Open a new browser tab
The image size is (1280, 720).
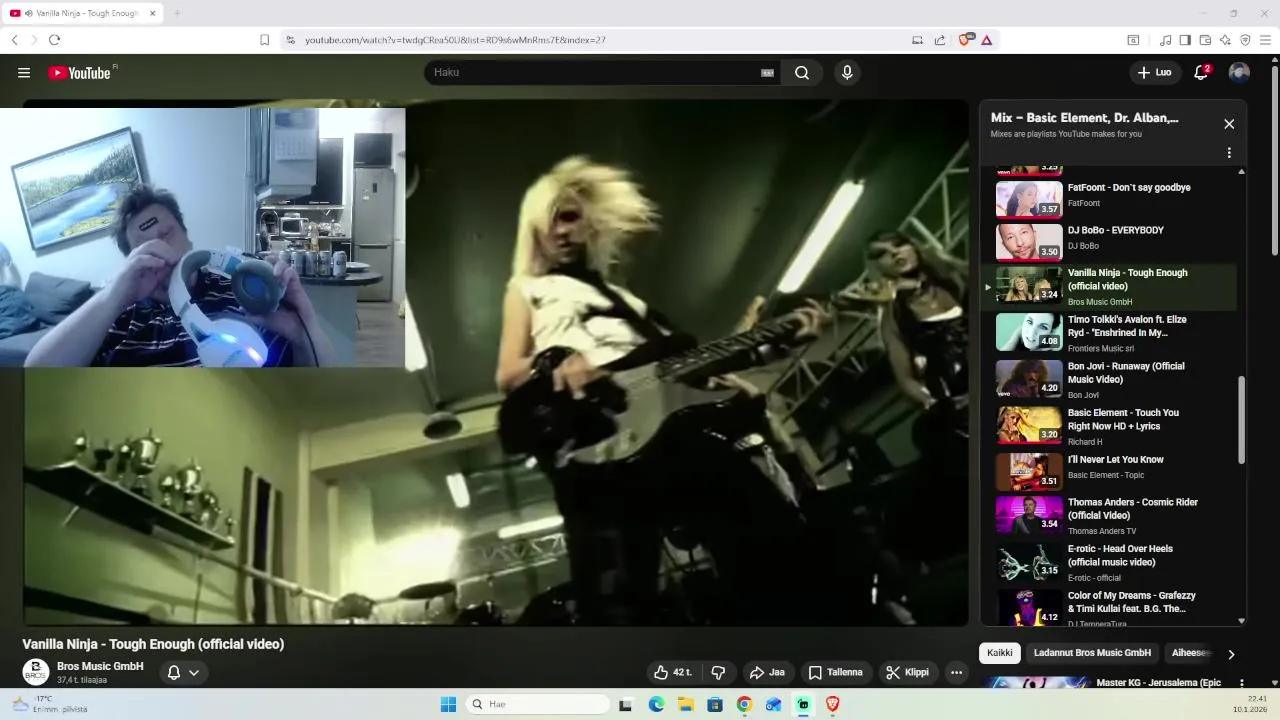click(177, 13)
